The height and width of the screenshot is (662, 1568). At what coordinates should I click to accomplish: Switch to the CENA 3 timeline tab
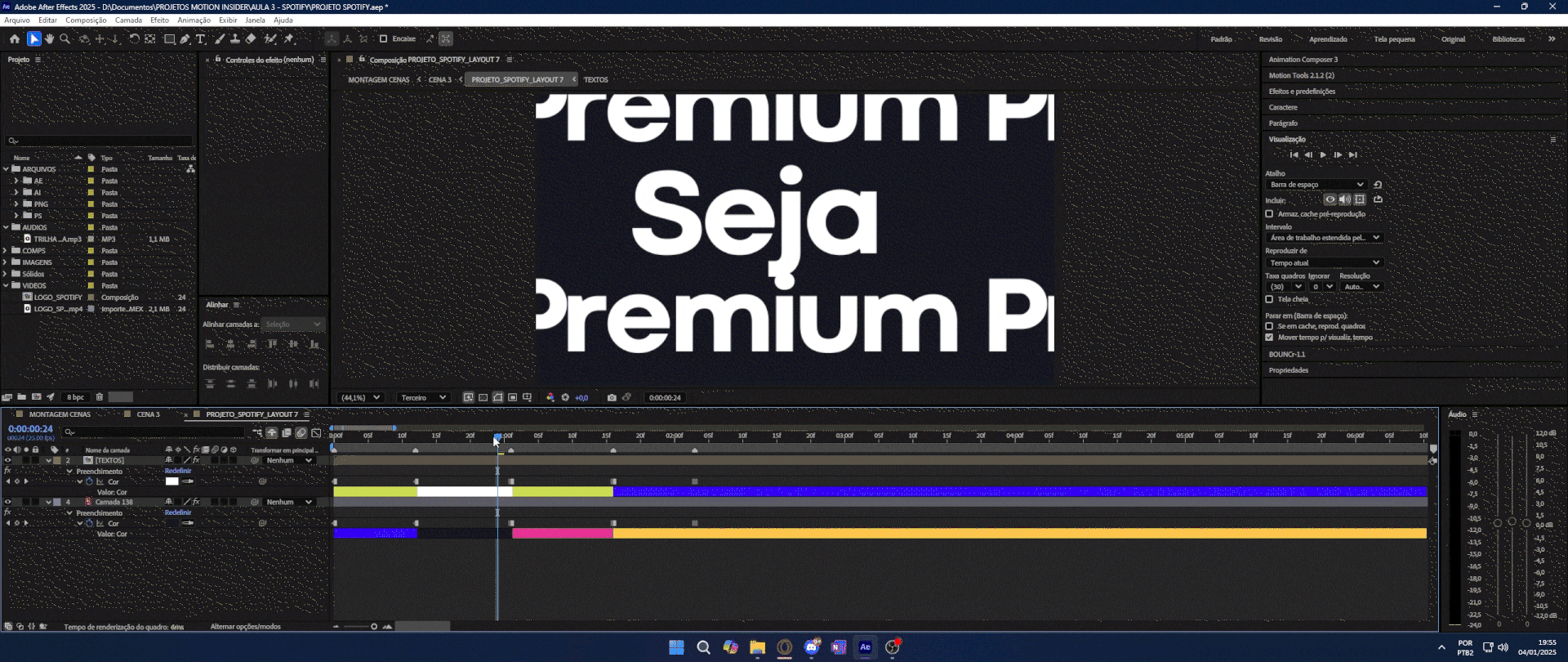click(x=148, y=414)
